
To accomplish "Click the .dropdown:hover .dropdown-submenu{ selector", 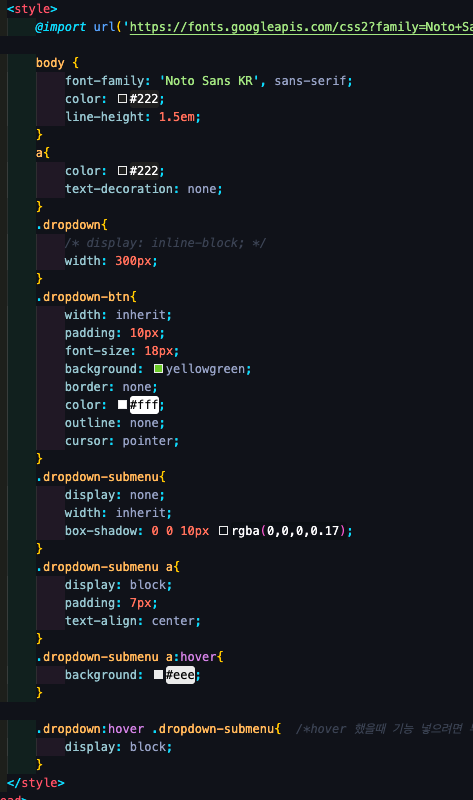I will 158,729.
